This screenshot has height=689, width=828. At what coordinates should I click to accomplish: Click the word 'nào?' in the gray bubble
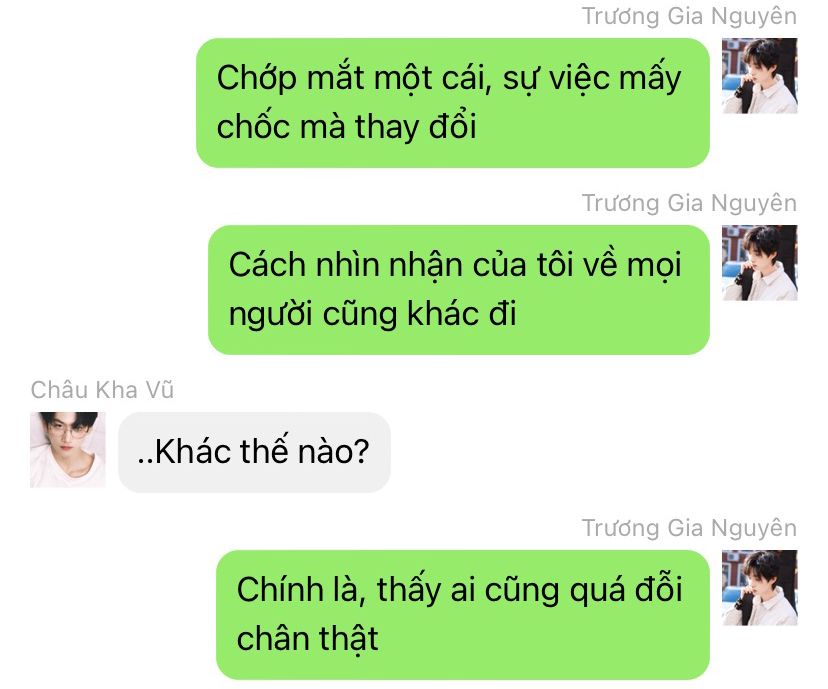point(333,452)
